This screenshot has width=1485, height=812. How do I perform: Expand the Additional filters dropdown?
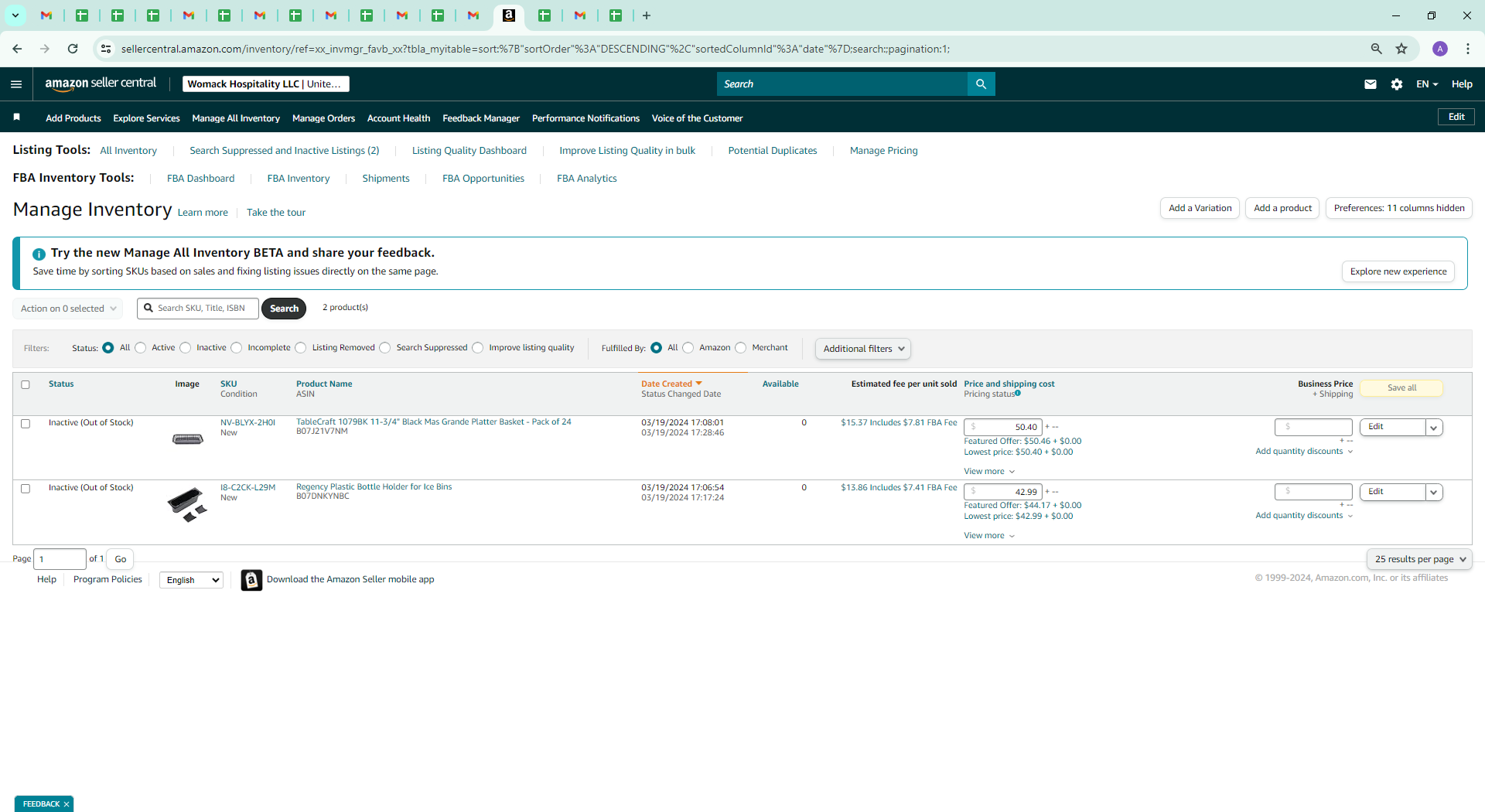pyautogui.click(x=863, y=349)
